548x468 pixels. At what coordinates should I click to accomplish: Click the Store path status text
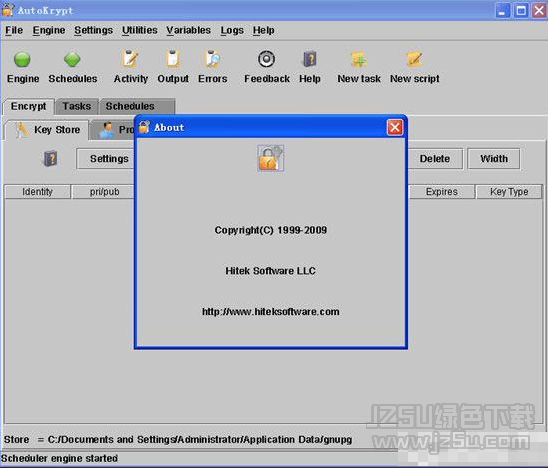coord(178,440)
